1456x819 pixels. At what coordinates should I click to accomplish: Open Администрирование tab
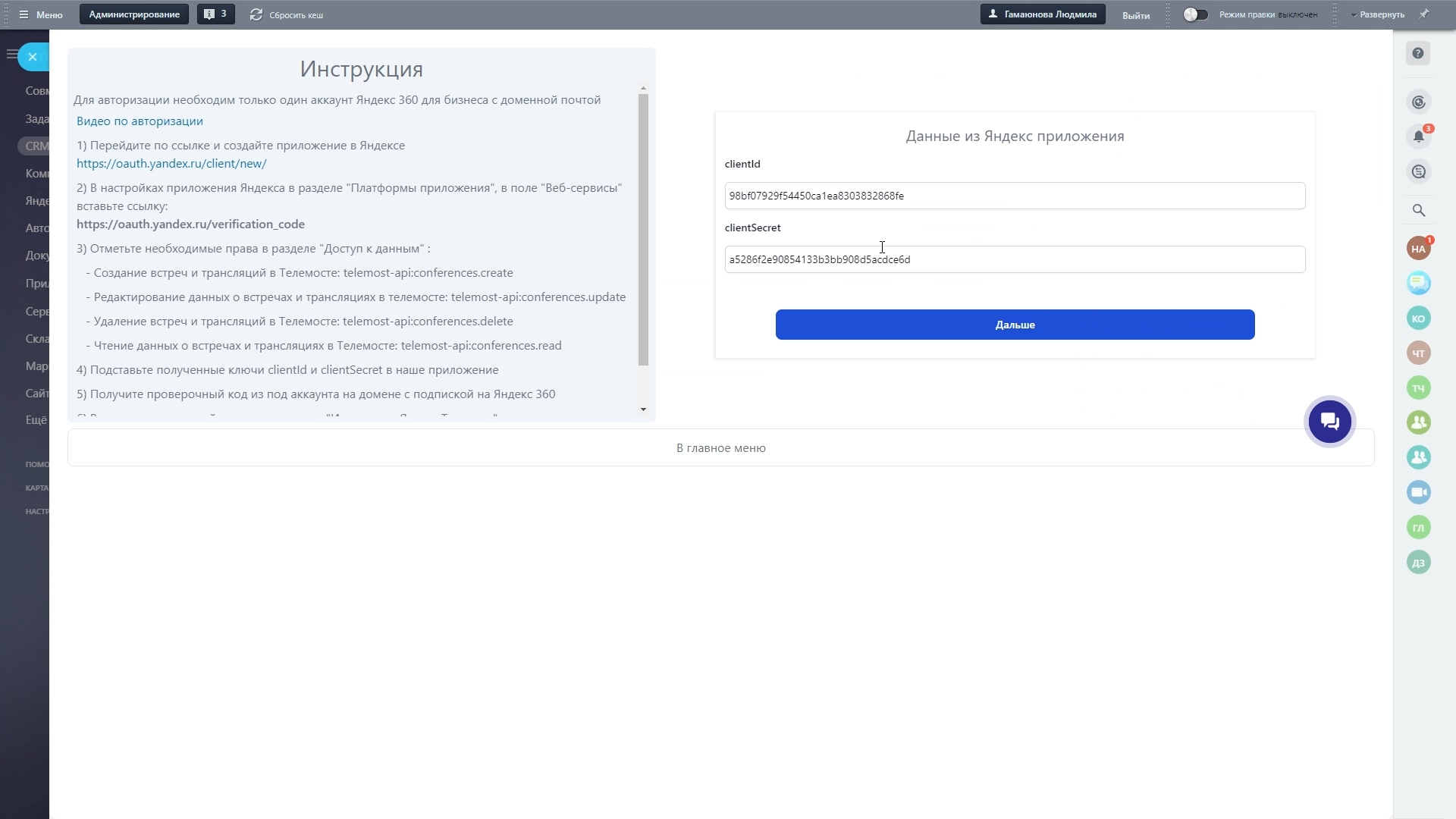click(x=134, y=14)
